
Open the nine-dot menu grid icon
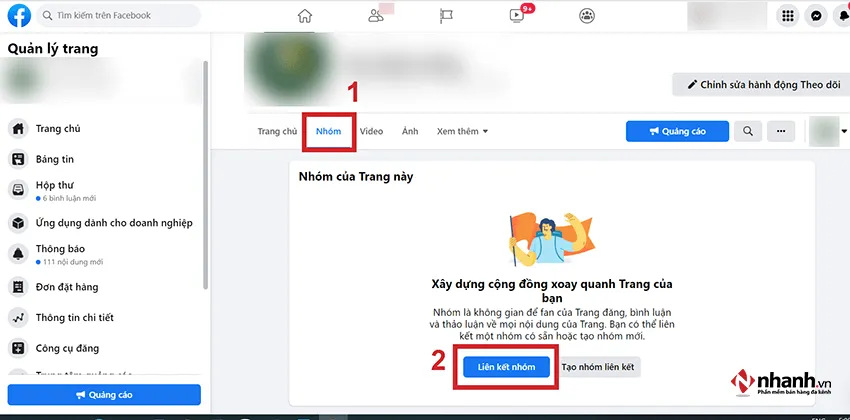pos(788,16)
